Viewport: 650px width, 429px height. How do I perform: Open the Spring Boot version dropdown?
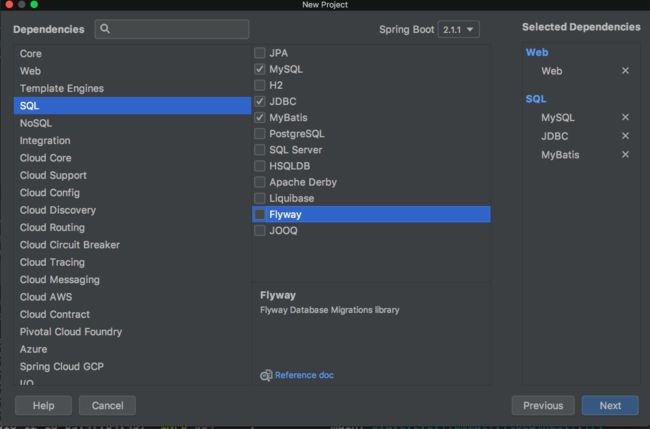pos(458,29)
